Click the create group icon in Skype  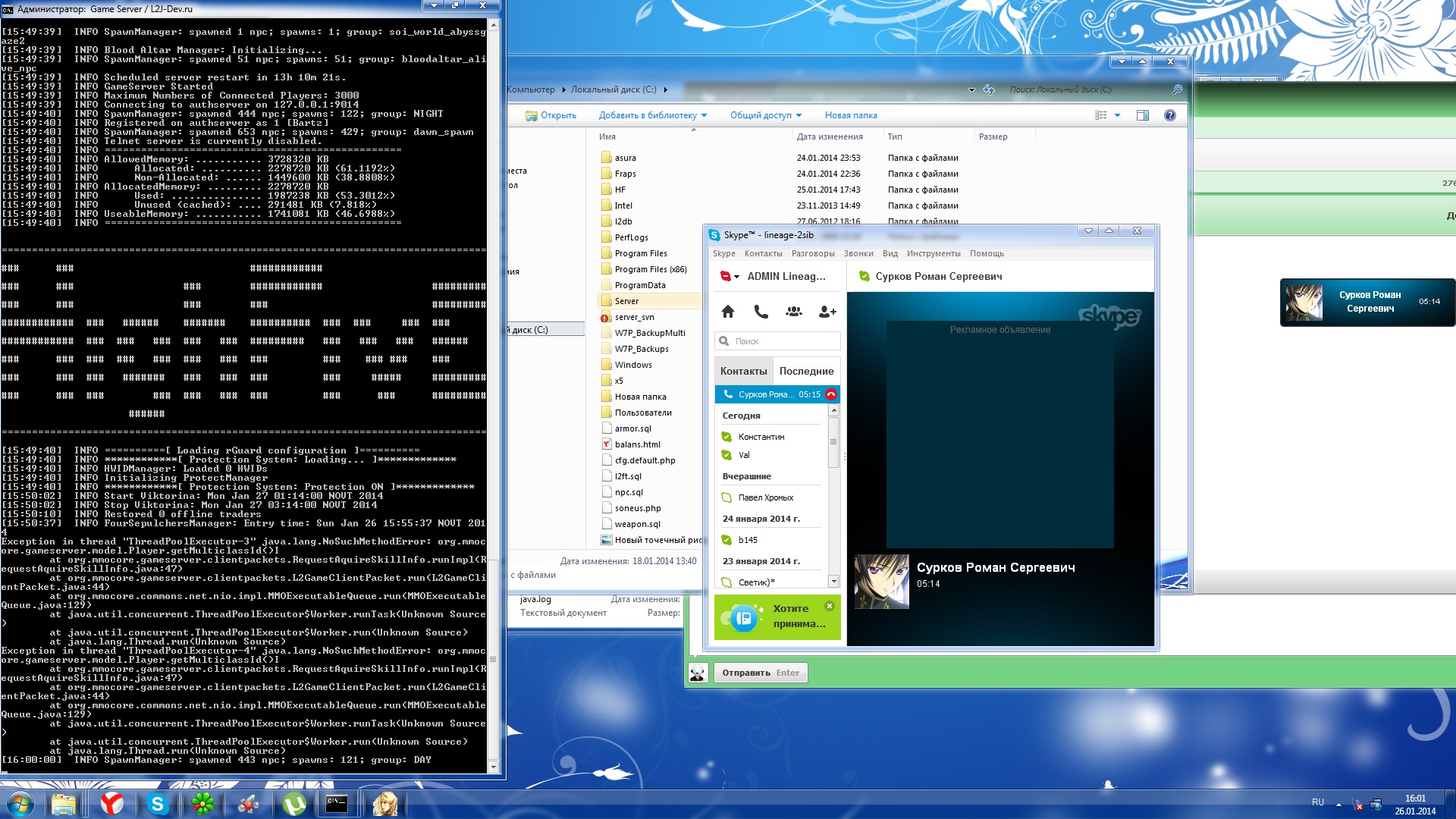click(x=794, y=312)
